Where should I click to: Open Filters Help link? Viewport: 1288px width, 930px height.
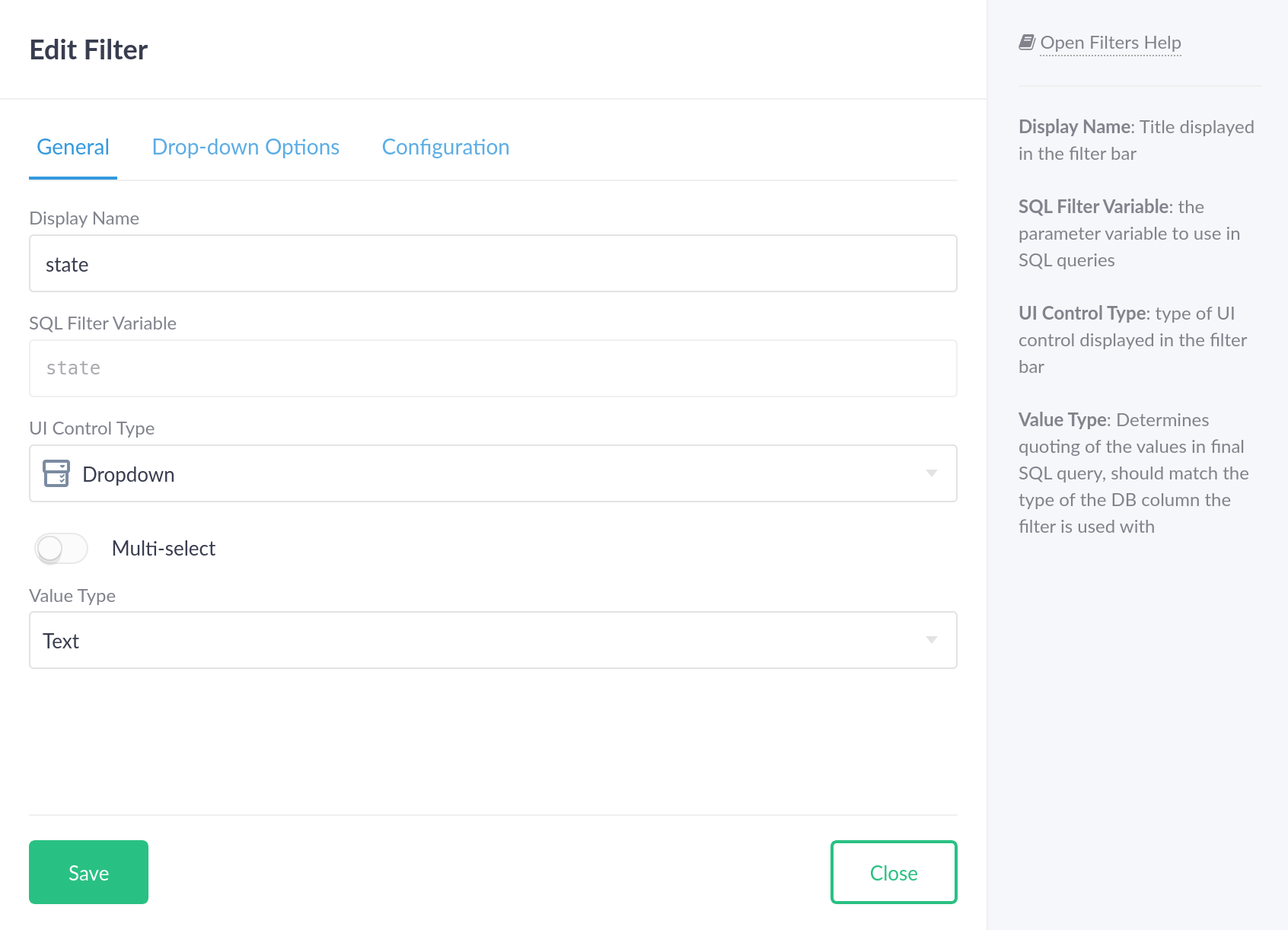point(1111,43)
